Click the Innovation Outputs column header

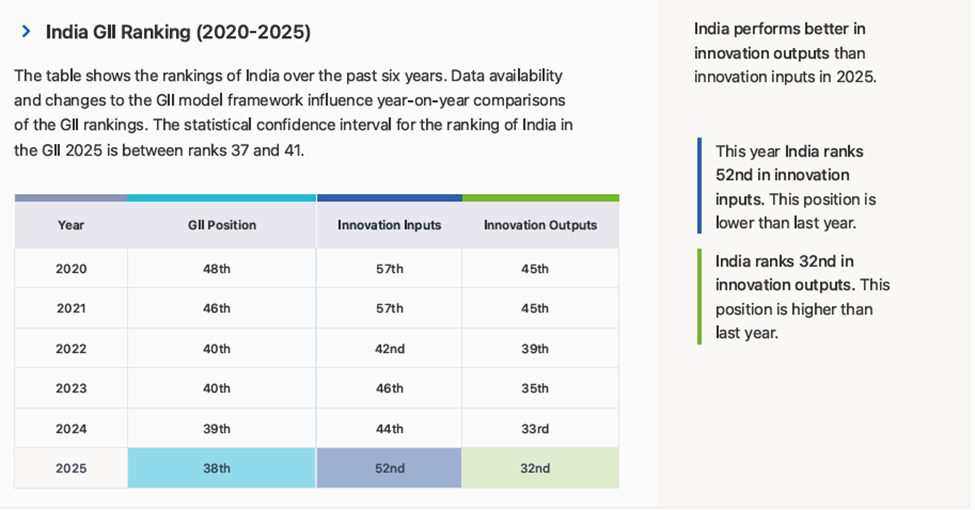coord(540,225)
